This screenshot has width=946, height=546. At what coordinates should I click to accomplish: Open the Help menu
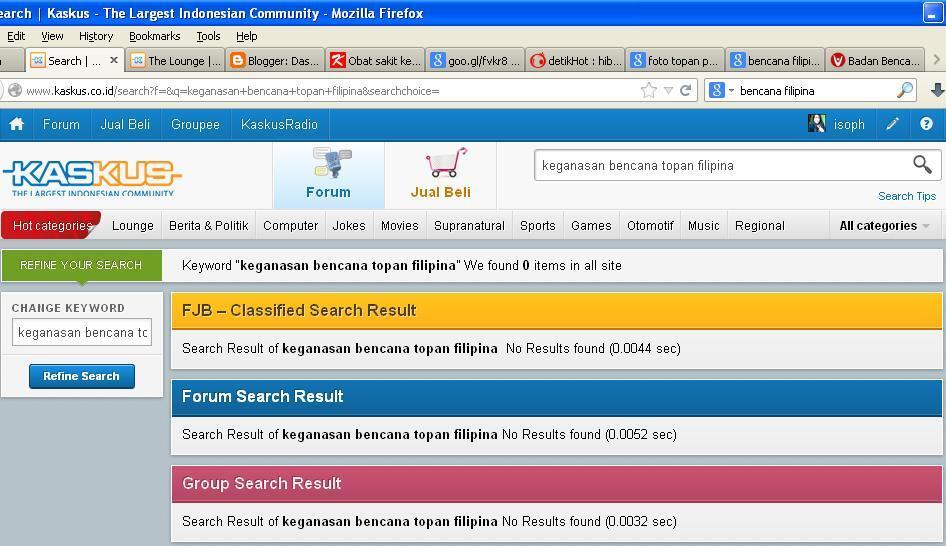[246, 36]
